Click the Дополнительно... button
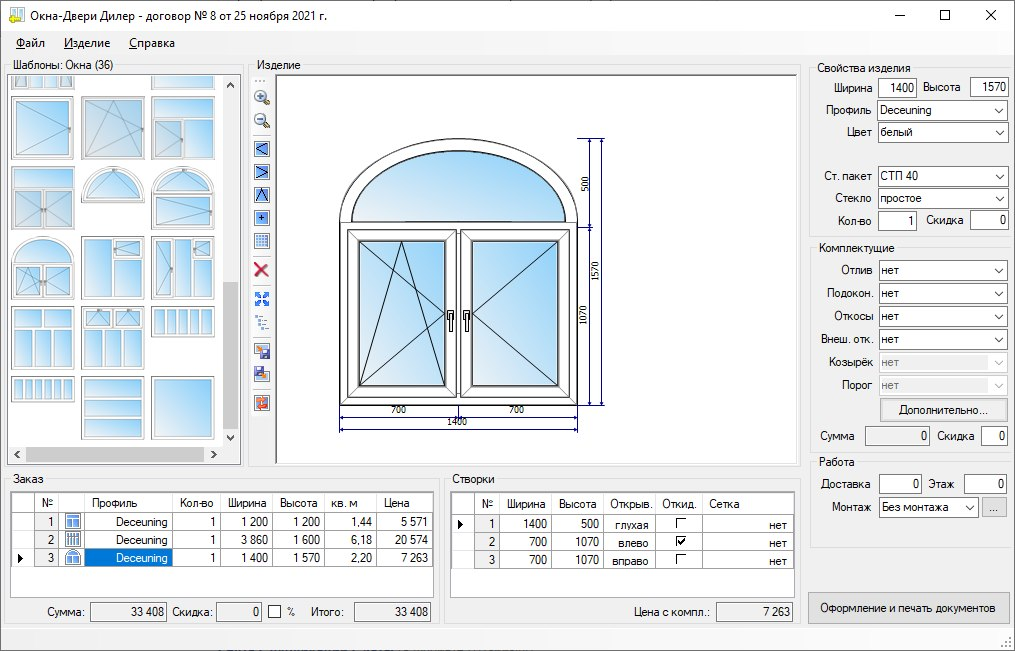The height and width of the screenshot is (651, 1015). (x=943, y=410)
